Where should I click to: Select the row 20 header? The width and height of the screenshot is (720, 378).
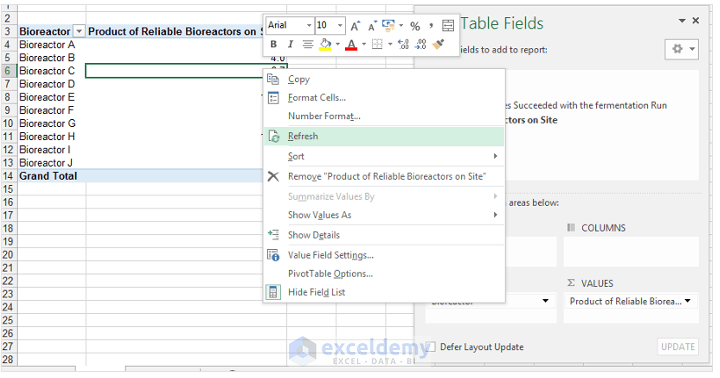[x=8, y=255]
